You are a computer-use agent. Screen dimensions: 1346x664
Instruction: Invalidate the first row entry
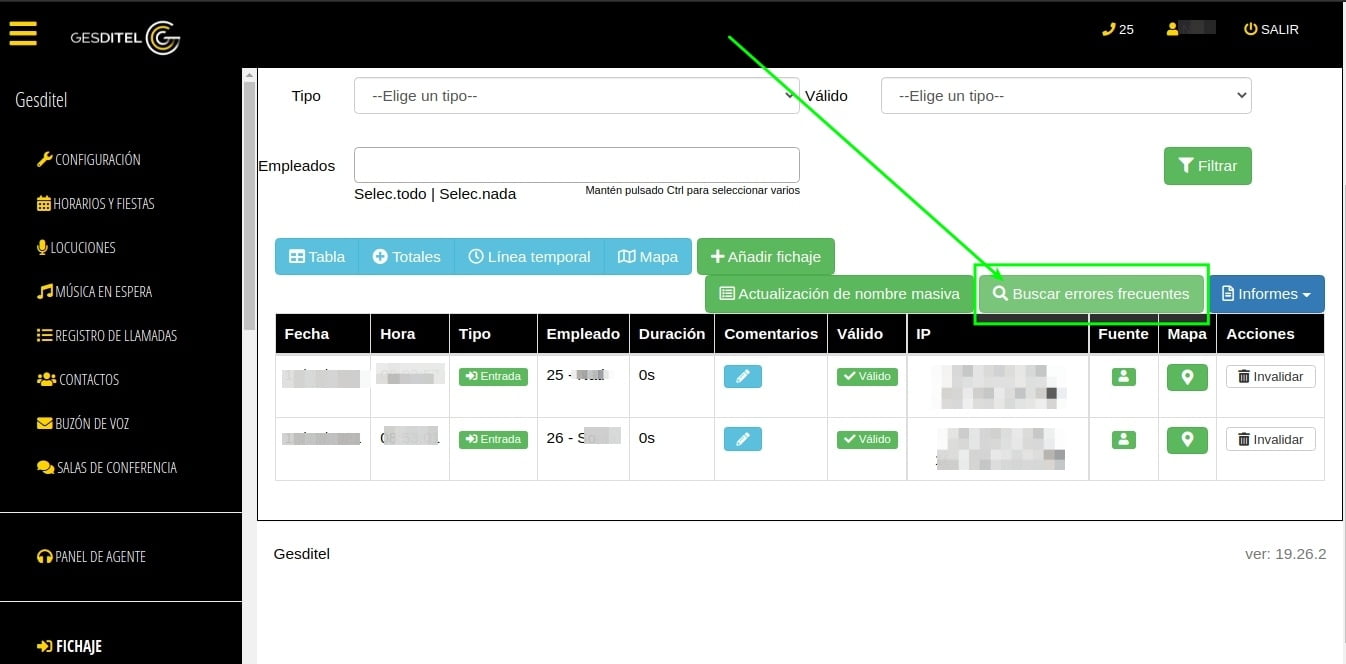1270,377
